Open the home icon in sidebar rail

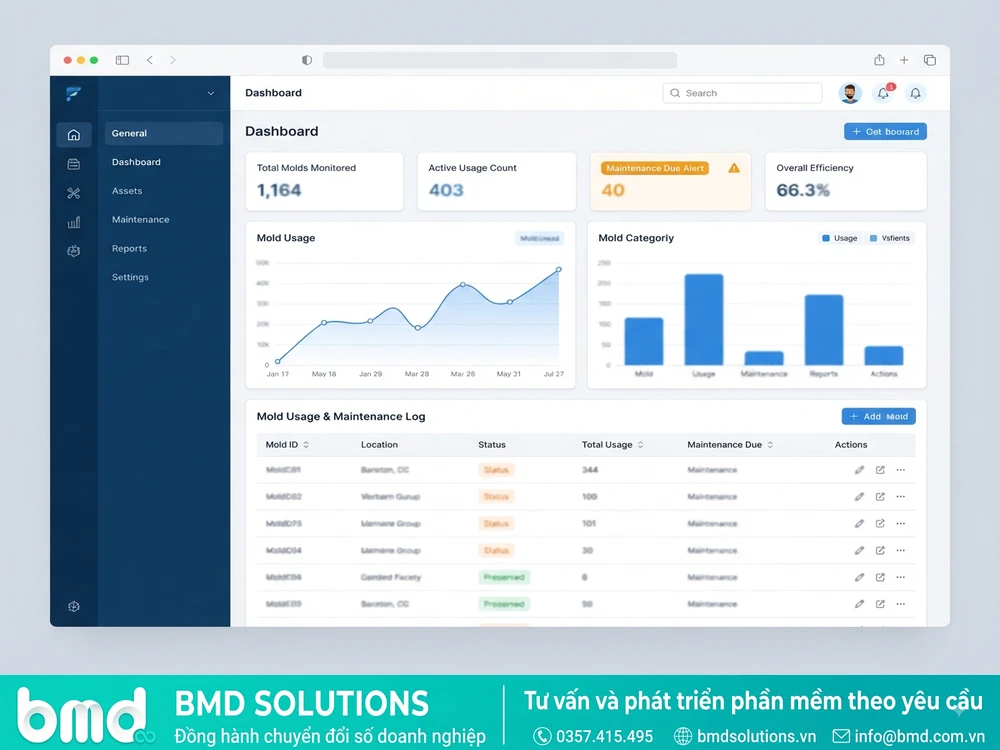click(74, 135)
